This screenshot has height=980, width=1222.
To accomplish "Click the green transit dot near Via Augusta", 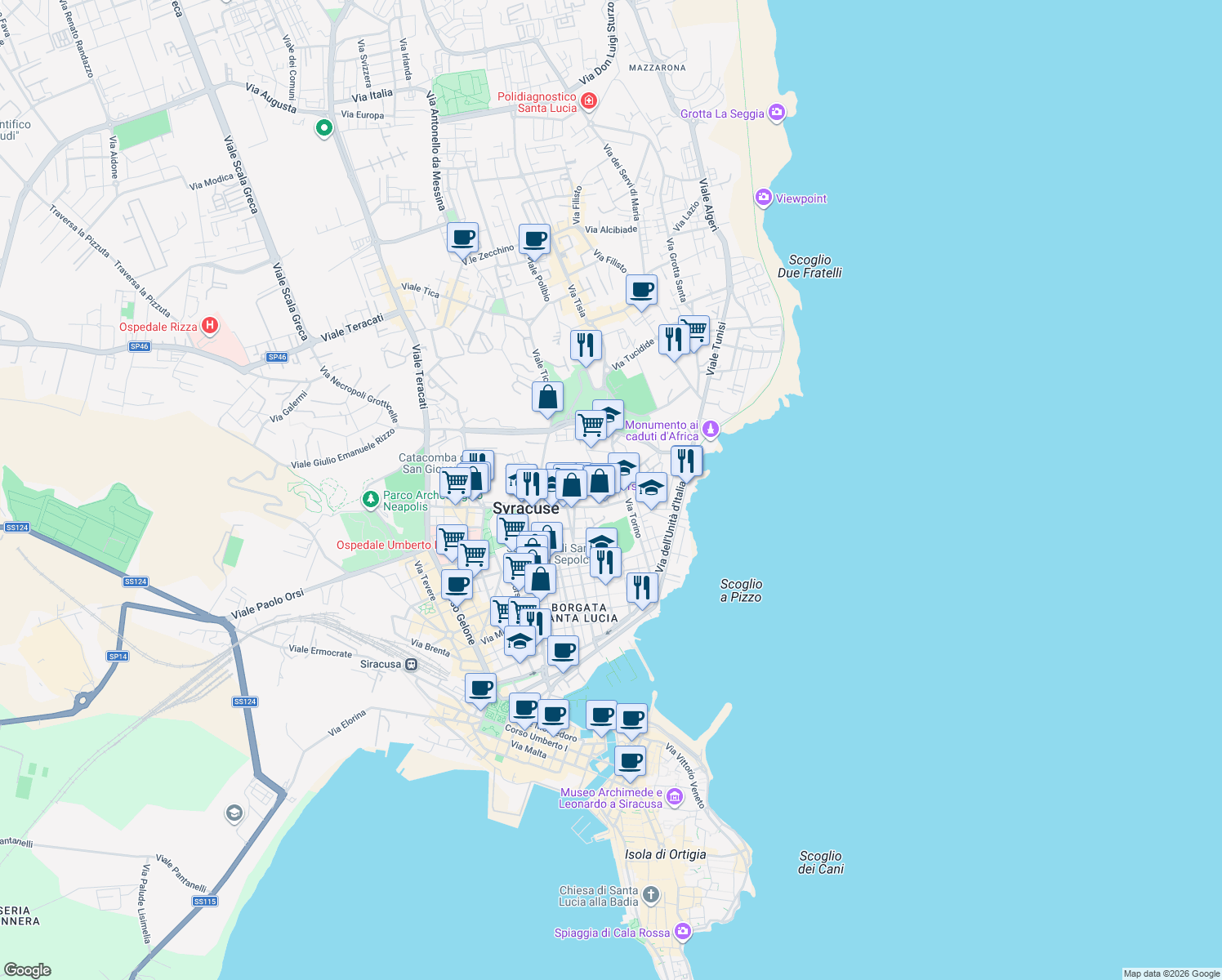I will tap(323, 129).
